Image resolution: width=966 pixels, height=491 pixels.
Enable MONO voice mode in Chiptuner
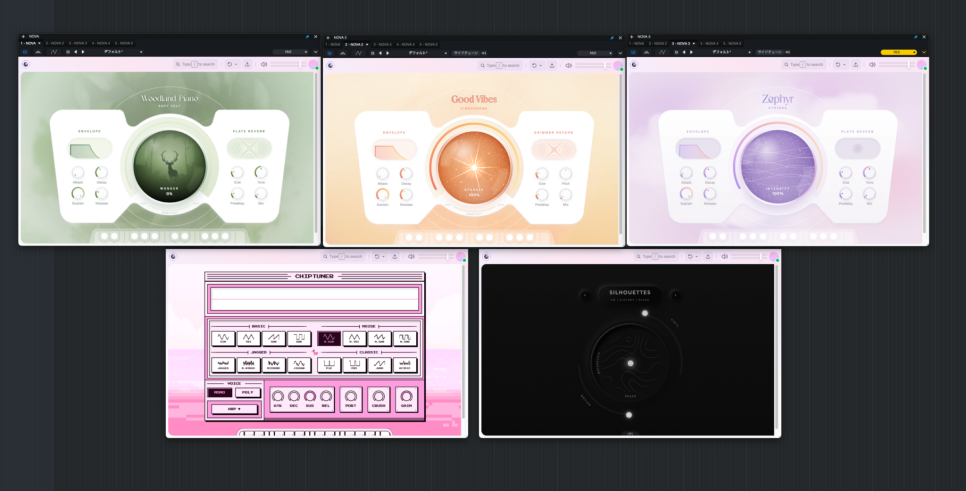[x=220, y=392]
